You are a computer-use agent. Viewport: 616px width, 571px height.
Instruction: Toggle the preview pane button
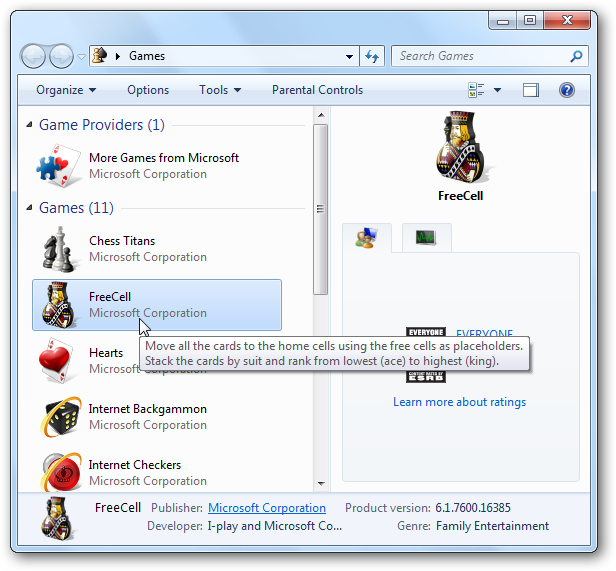[531, 90]
